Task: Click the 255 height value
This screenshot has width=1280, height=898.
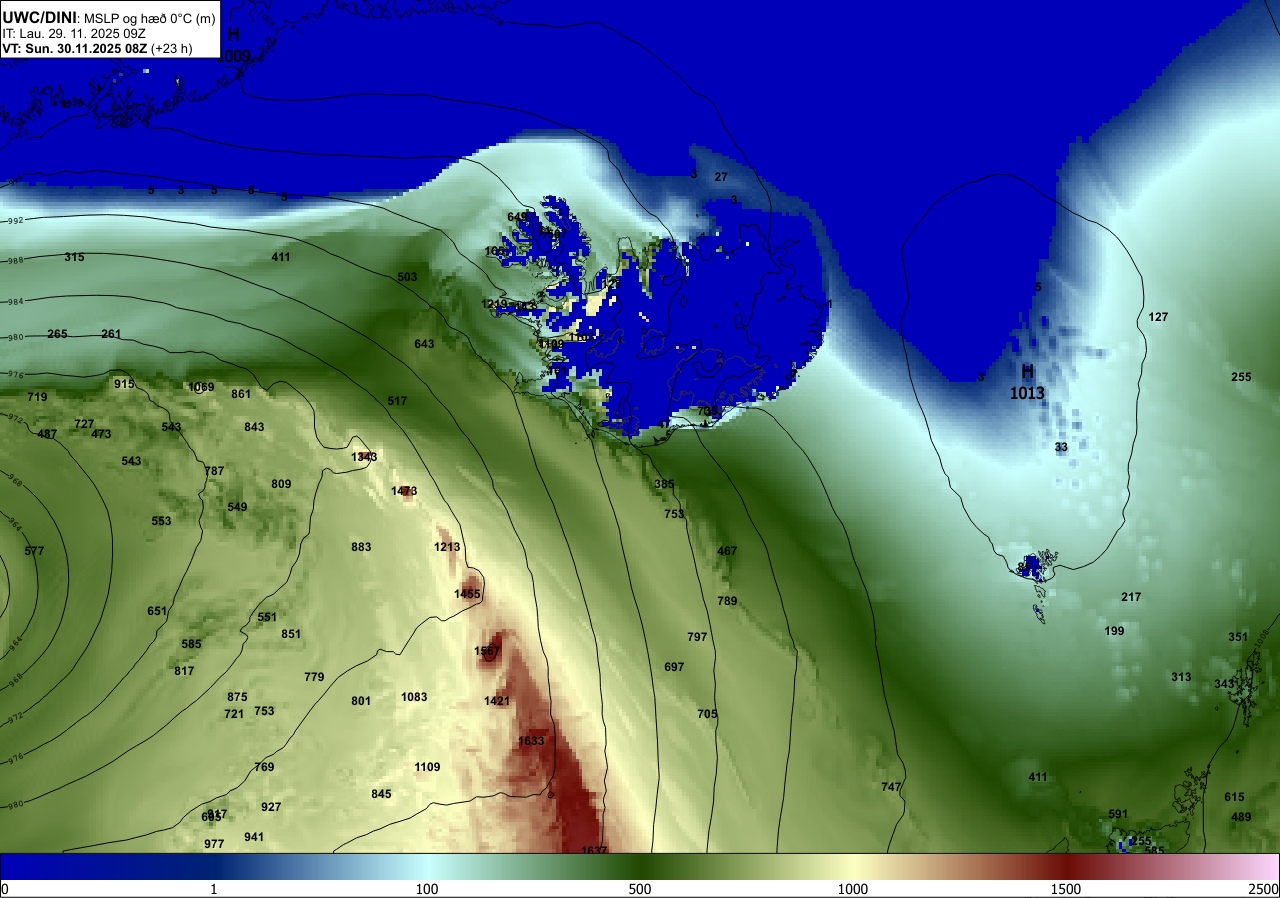Action: [1241, 377]
